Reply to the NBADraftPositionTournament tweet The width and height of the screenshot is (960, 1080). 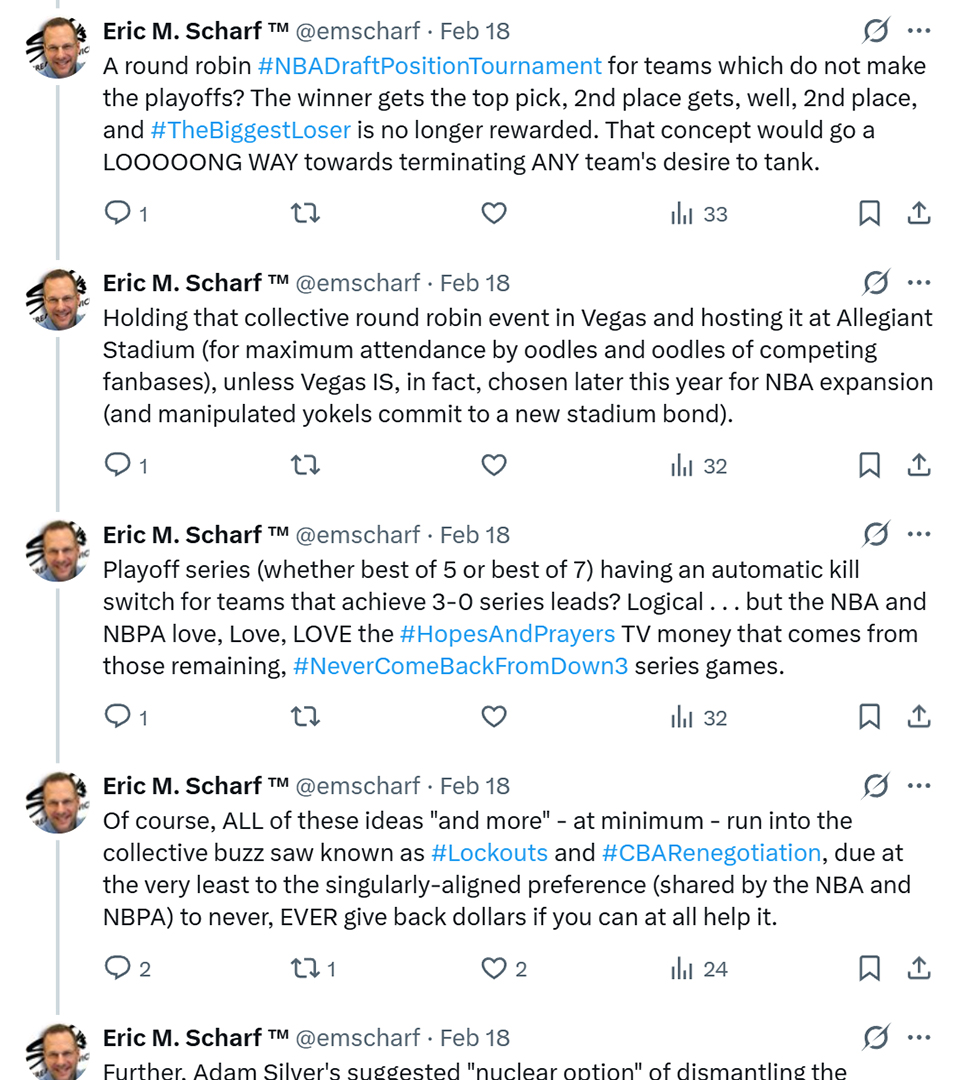coord(119,214)
